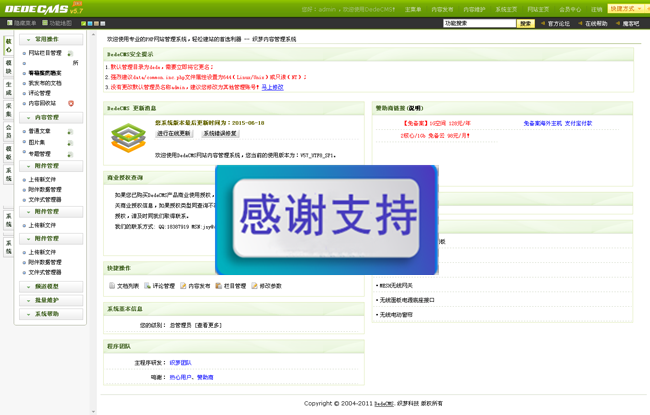The image size is (650, 415).
Task: Open the 免备案海外主机 sponsor link
Action: 543,124
